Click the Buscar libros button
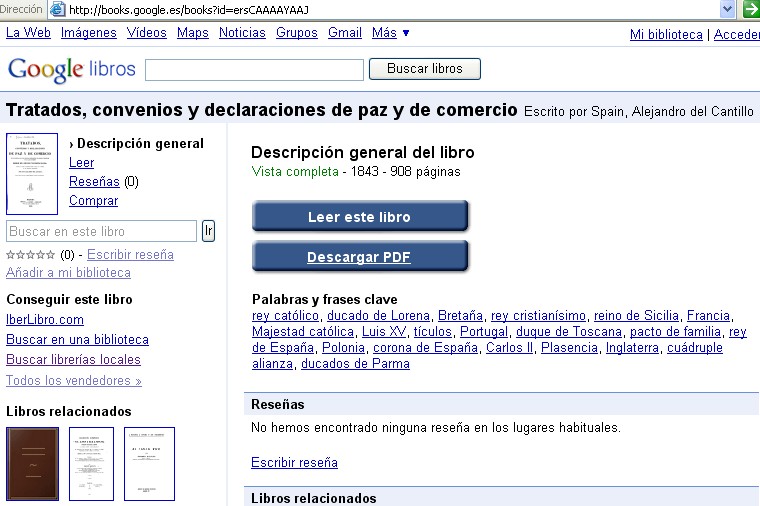This screenshot has width=760, height=506. coord(425,69)
